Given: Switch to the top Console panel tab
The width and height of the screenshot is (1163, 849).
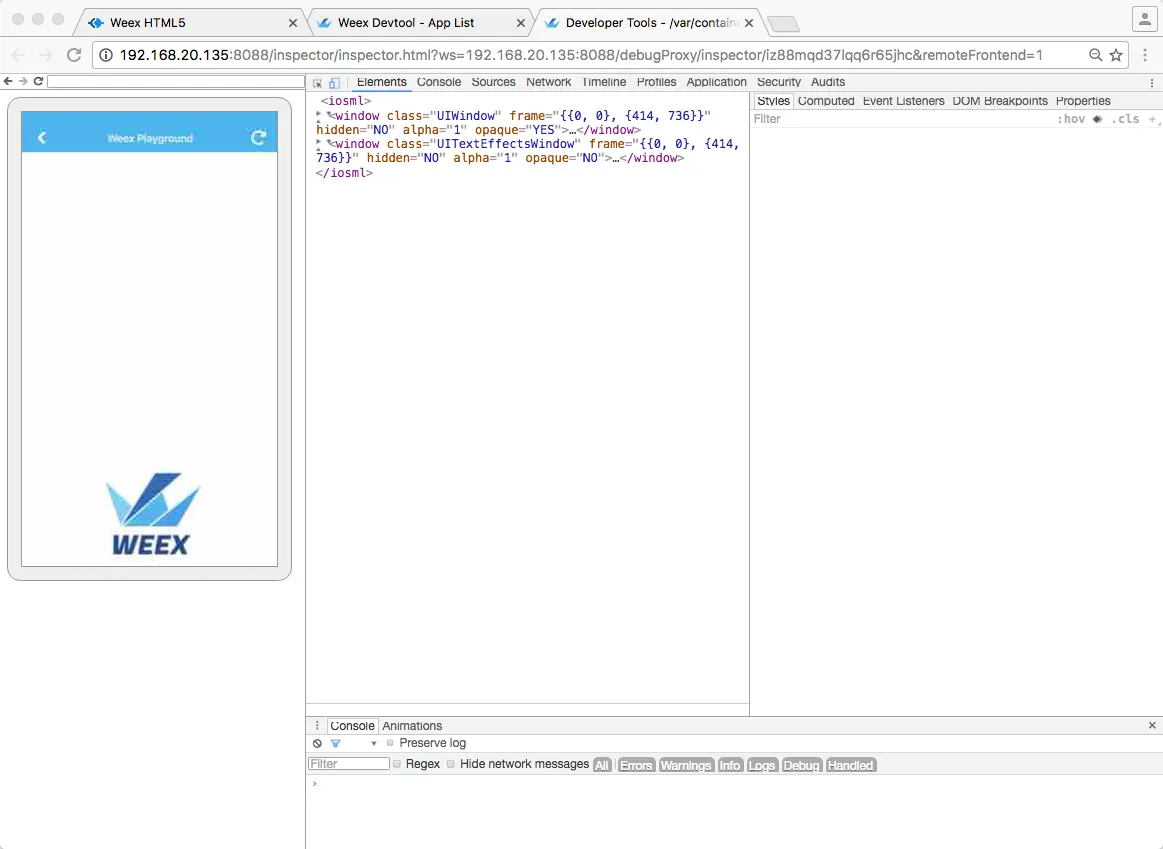Looking at the screenshot, I should pyautogui.click(x=438, y=82).
